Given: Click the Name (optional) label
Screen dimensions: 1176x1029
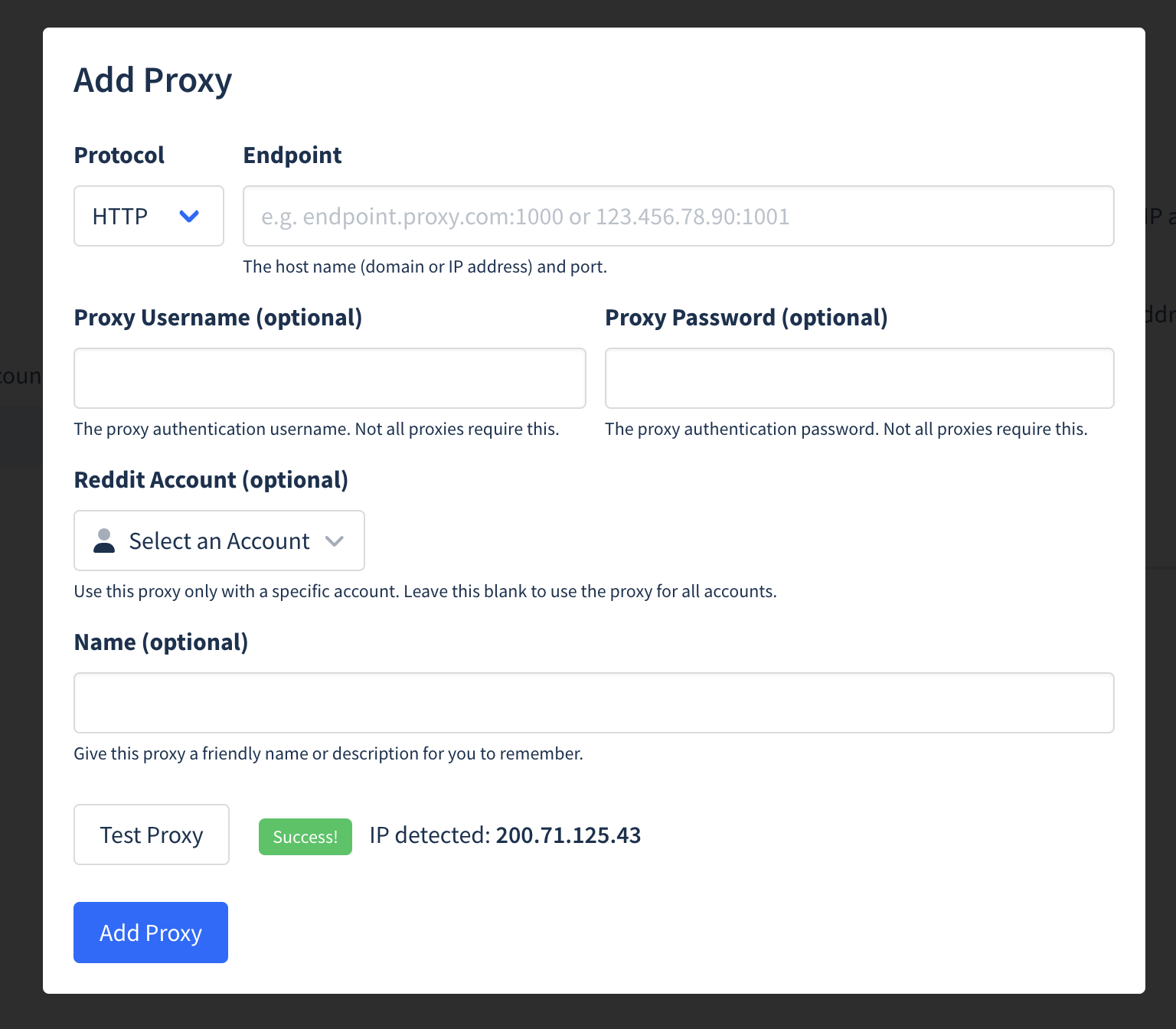Looking at the screenshot, I should point(162,642).
